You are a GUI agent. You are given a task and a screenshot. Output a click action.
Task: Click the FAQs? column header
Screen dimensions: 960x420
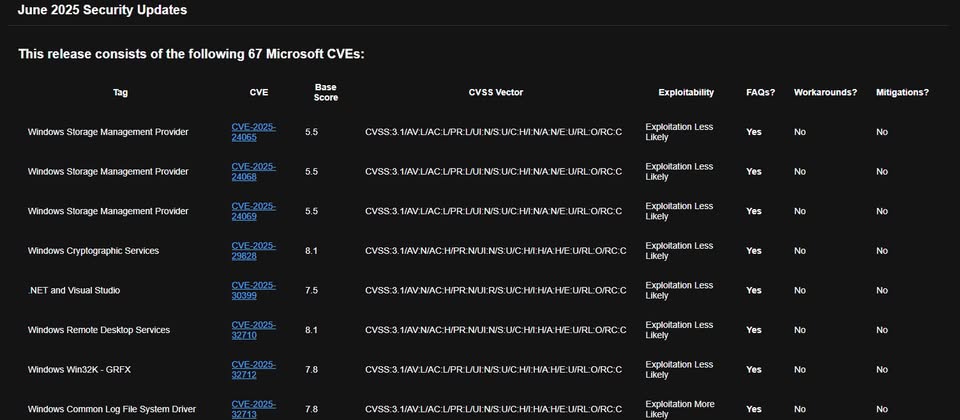[x=760, y=92]
